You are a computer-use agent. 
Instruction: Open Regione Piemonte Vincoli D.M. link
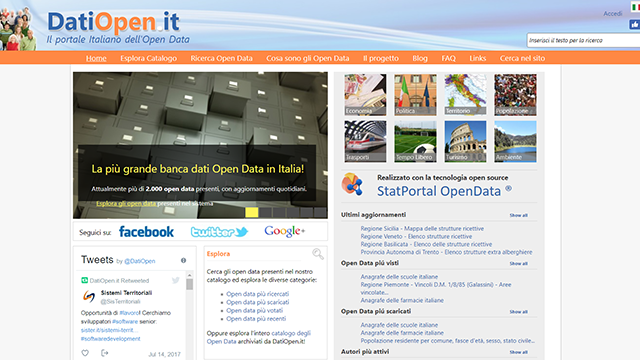point(436,288)
